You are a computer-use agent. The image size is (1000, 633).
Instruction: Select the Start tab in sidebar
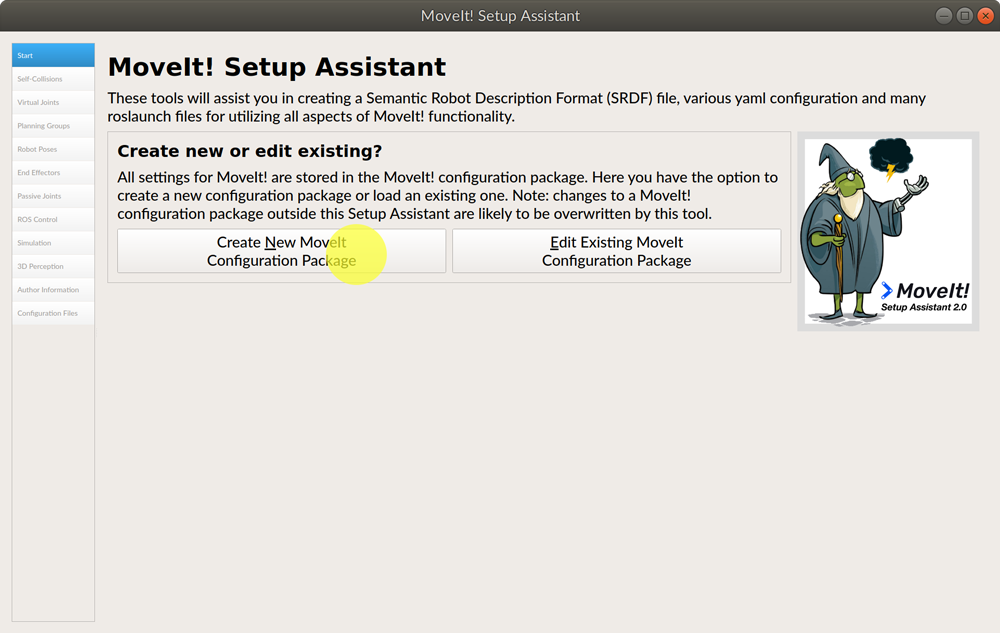coord(53,56)
